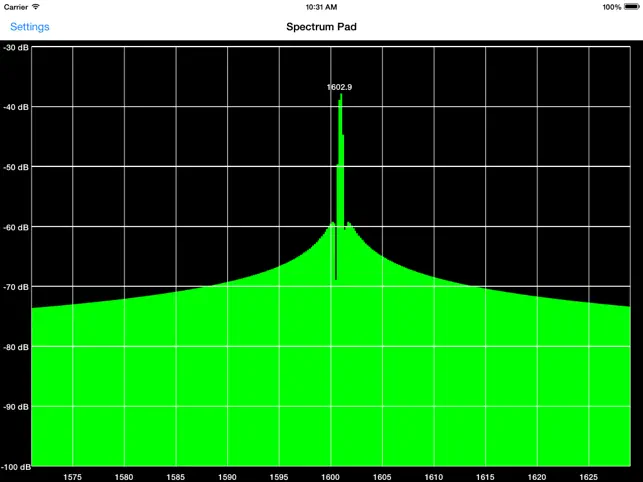Tap the -100 dB axis label
This screenshot has width=643, height=482.
pyautogui.click(x=16, y=467)
